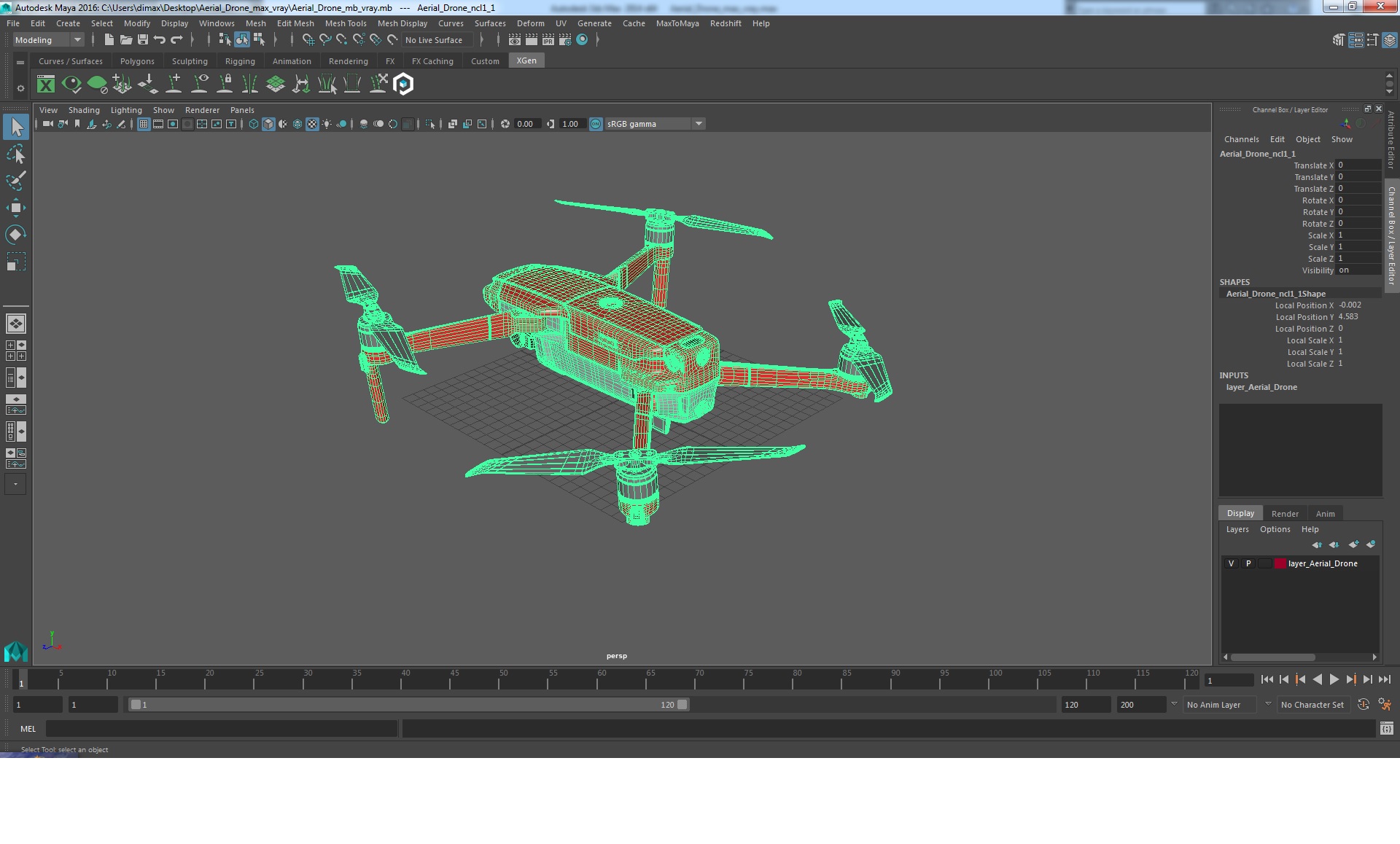1400x844 pixels.
Task: Undo last action arrow
Action: click(x=160, y=40)
